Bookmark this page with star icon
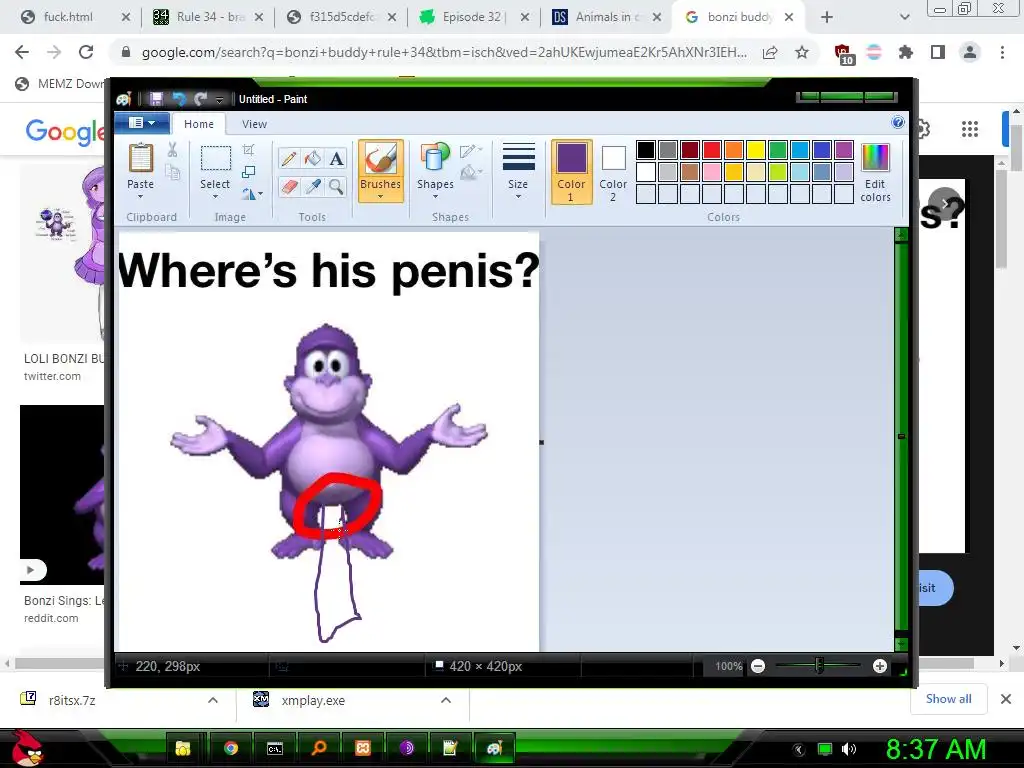This screenshot has height=768, width=1024. tap(802, 52)
